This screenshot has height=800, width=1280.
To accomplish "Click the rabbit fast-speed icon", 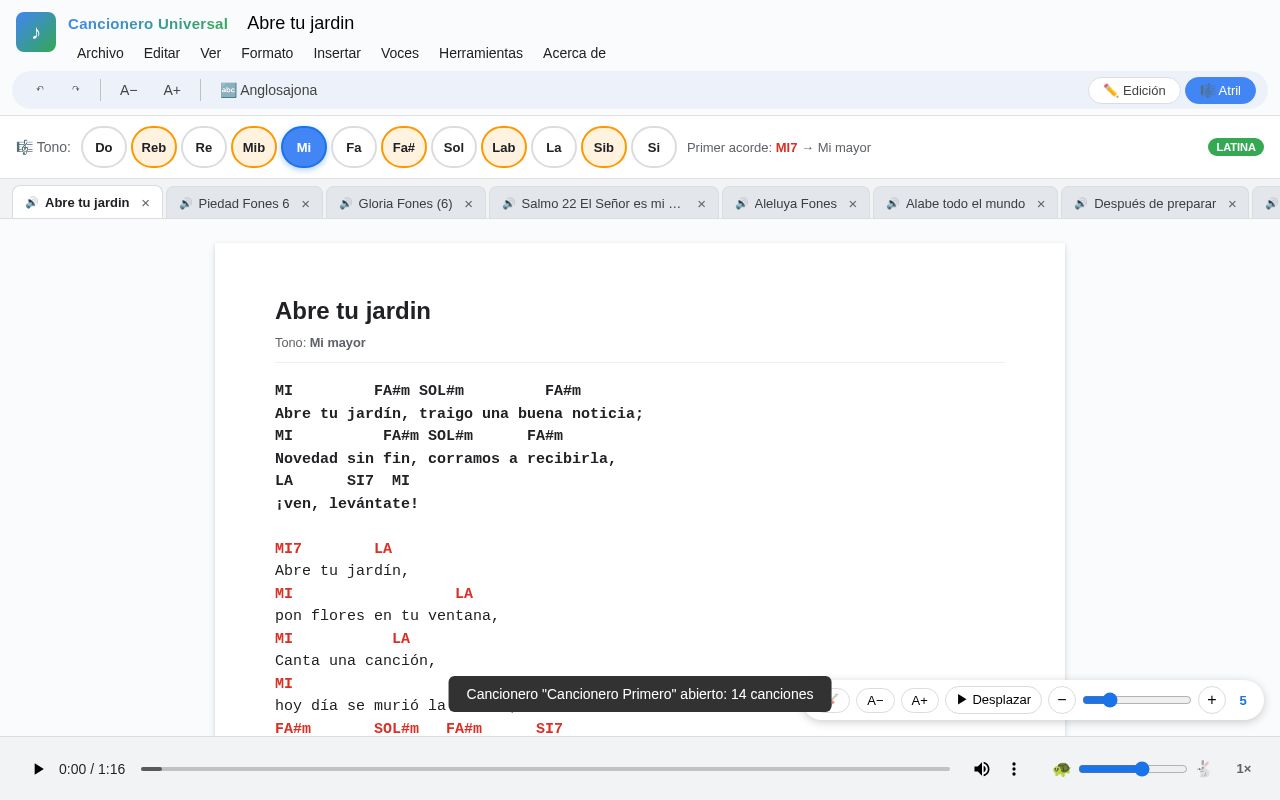I will pyautogui.click(x=1204, y=769).
